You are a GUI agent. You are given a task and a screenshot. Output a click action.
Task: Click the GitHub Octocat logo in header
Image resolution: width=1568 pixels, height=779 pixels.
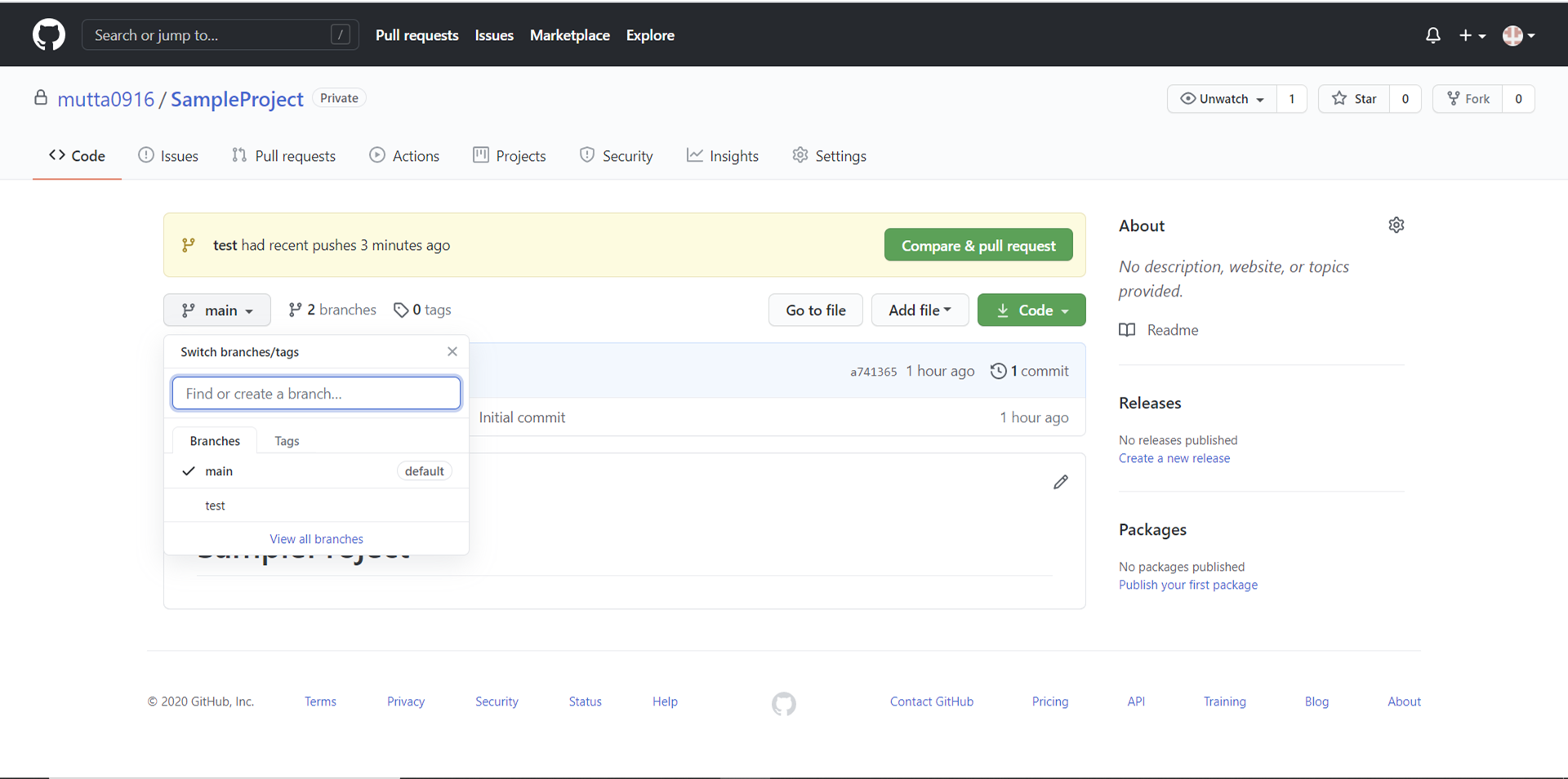click(x=49, y=35)
